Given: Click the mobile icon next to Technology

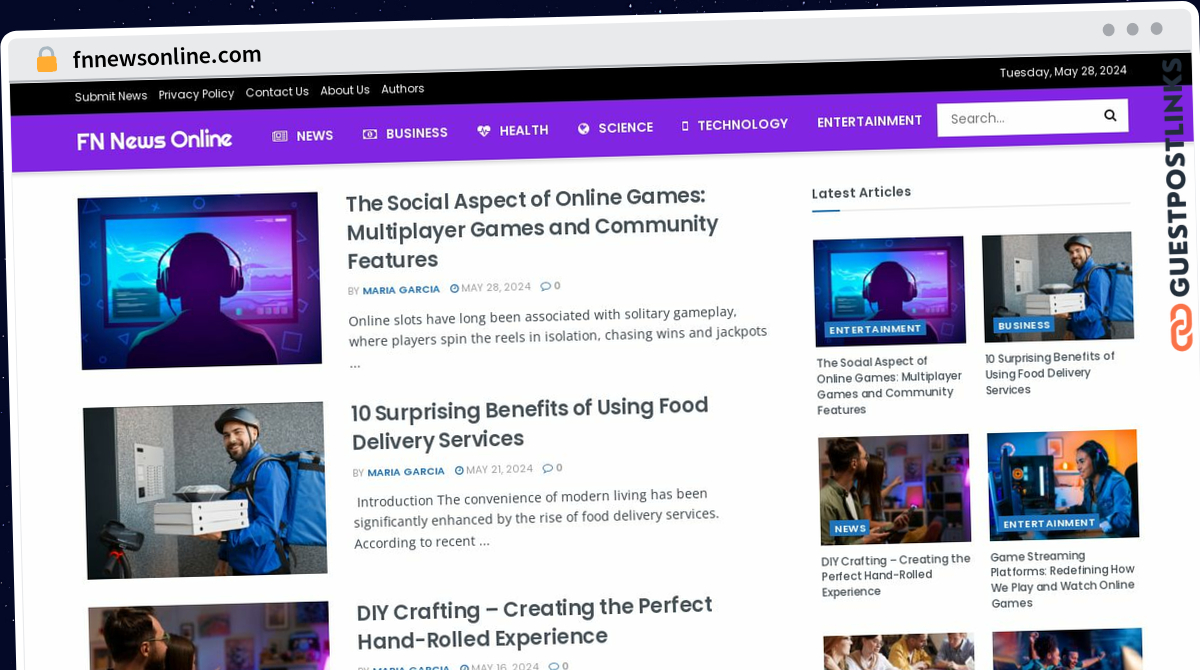Looking at the screenshot, I should 685,126.
